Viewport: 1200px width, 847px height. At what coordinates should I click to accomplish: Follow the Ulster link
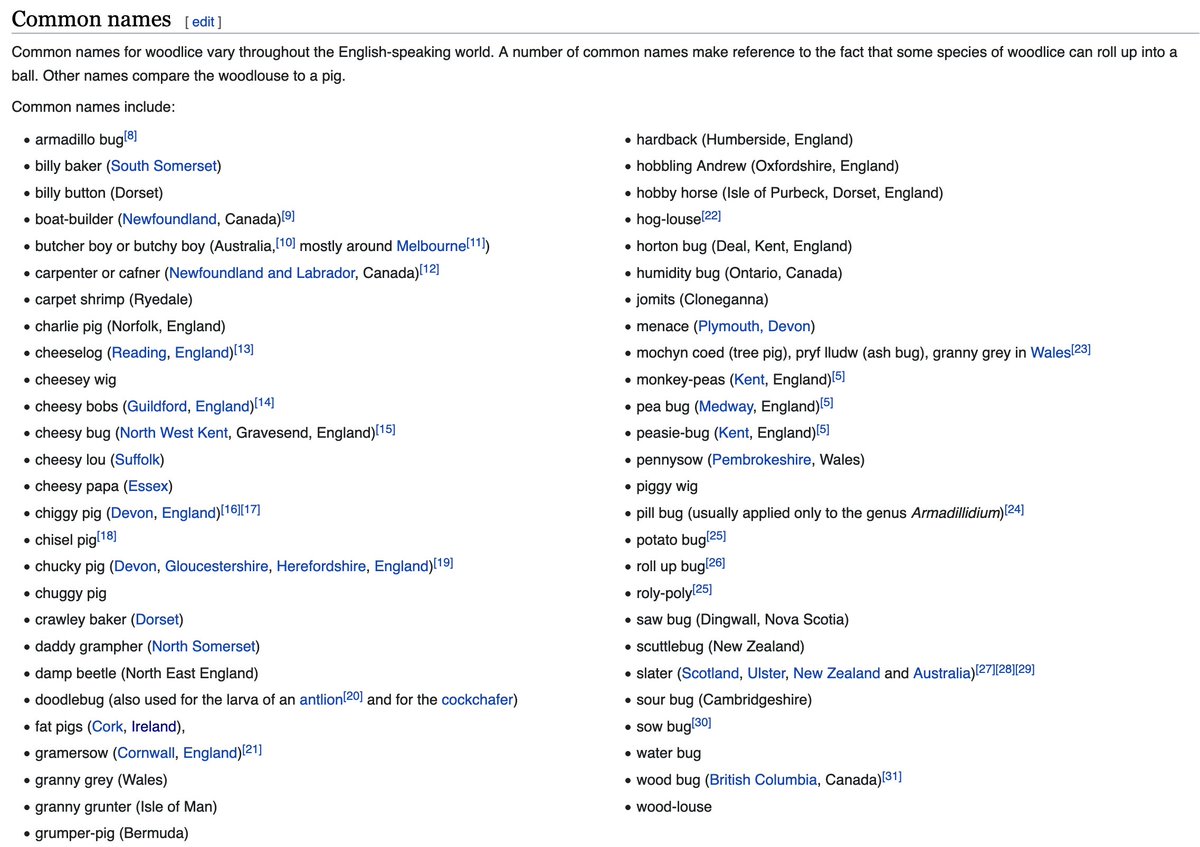[x=766, y=673]
